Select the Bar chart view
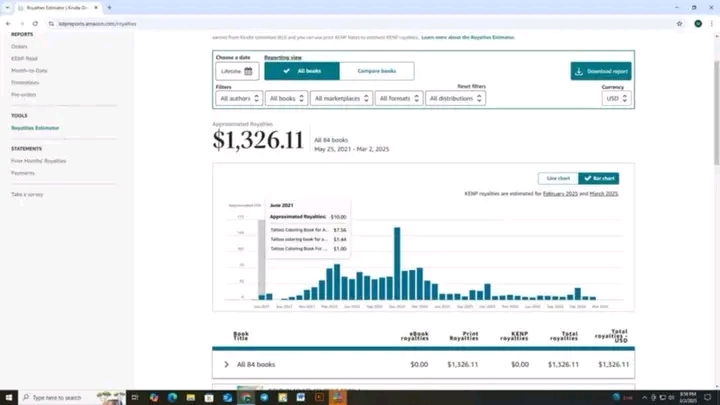Screen dimensions: 720x405 click(599, 178)
